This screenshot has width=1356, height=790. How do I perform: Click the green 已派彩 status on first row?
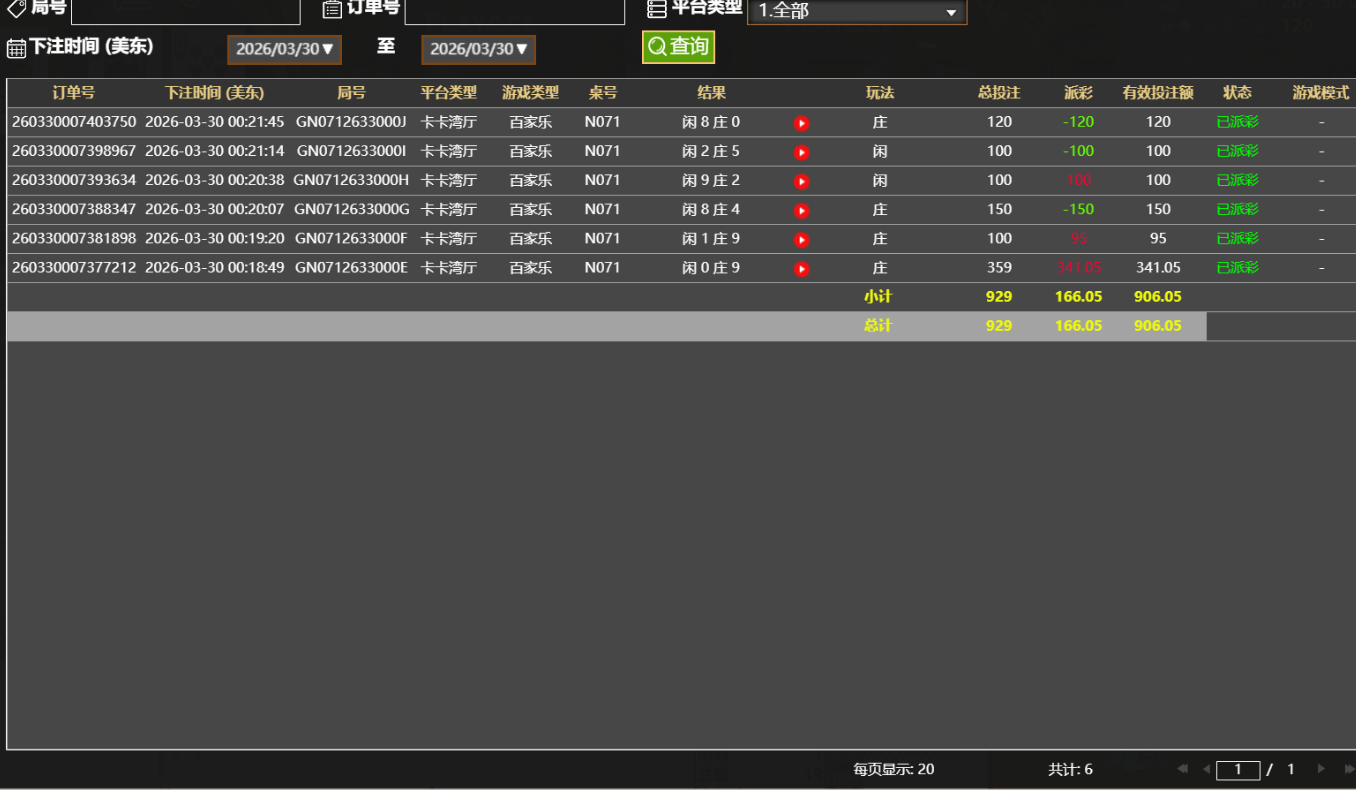(x=1237, y=122)
